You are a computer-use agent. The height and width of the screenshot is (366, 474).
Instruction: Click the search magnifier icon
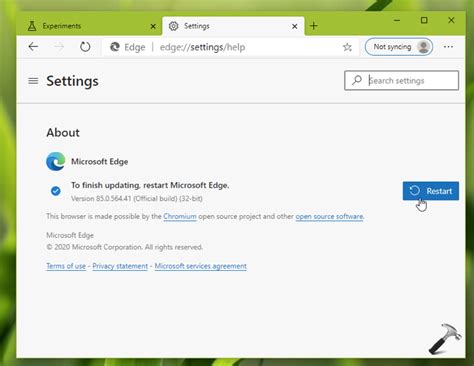pyautogui.click(x=357, y=80)
